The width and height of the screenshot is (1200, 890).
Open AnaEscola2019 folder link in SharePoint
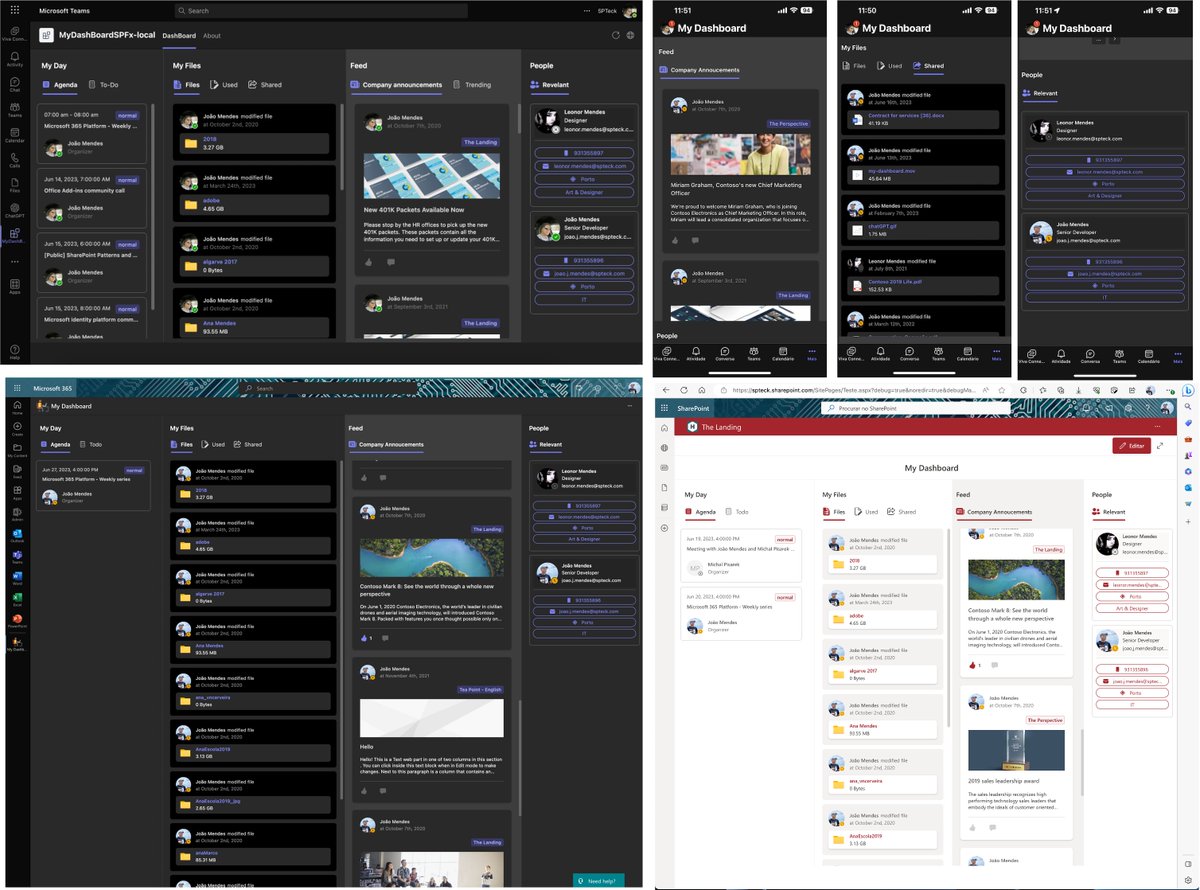pyautogui.click(x=867, y=836)
